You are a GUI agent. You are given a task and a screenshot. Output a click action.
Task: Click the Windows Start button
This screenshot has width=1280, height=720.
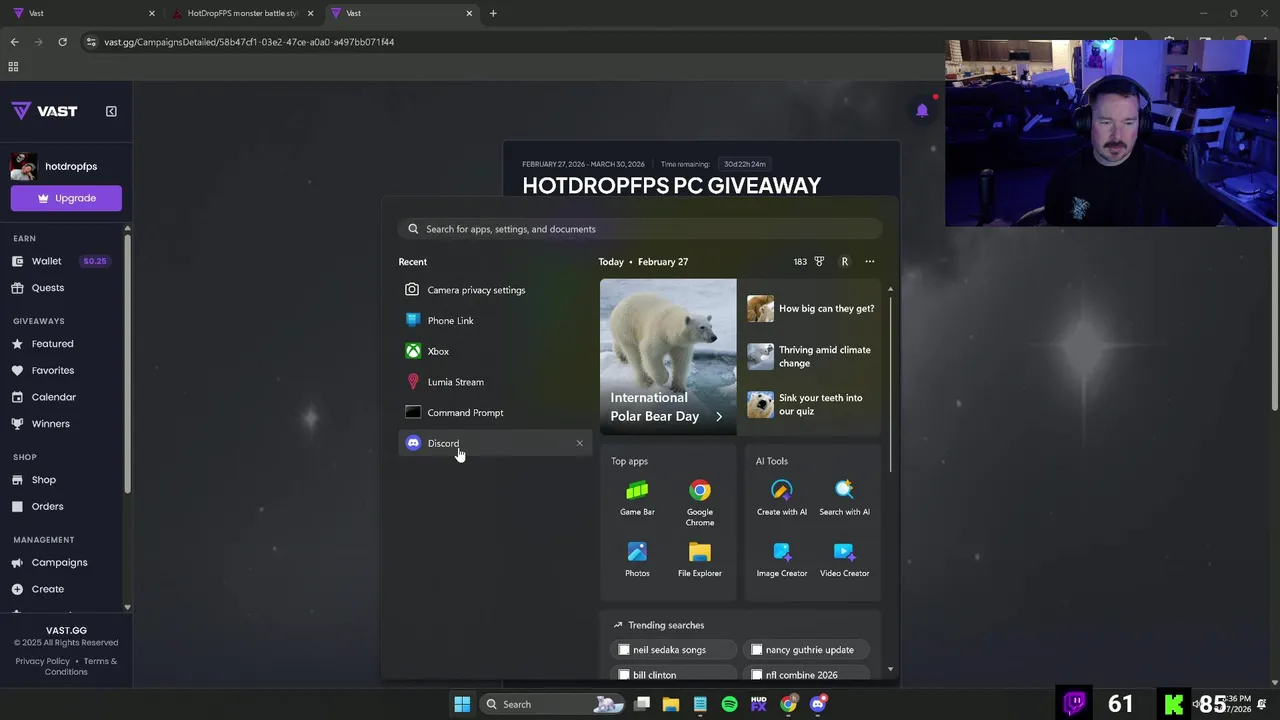462,704
